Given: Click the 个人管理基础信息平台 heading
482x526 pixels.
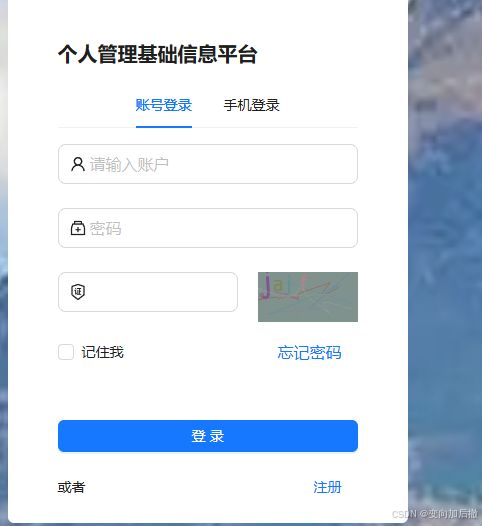Looking at the screenshot, I should coord(158,54).
